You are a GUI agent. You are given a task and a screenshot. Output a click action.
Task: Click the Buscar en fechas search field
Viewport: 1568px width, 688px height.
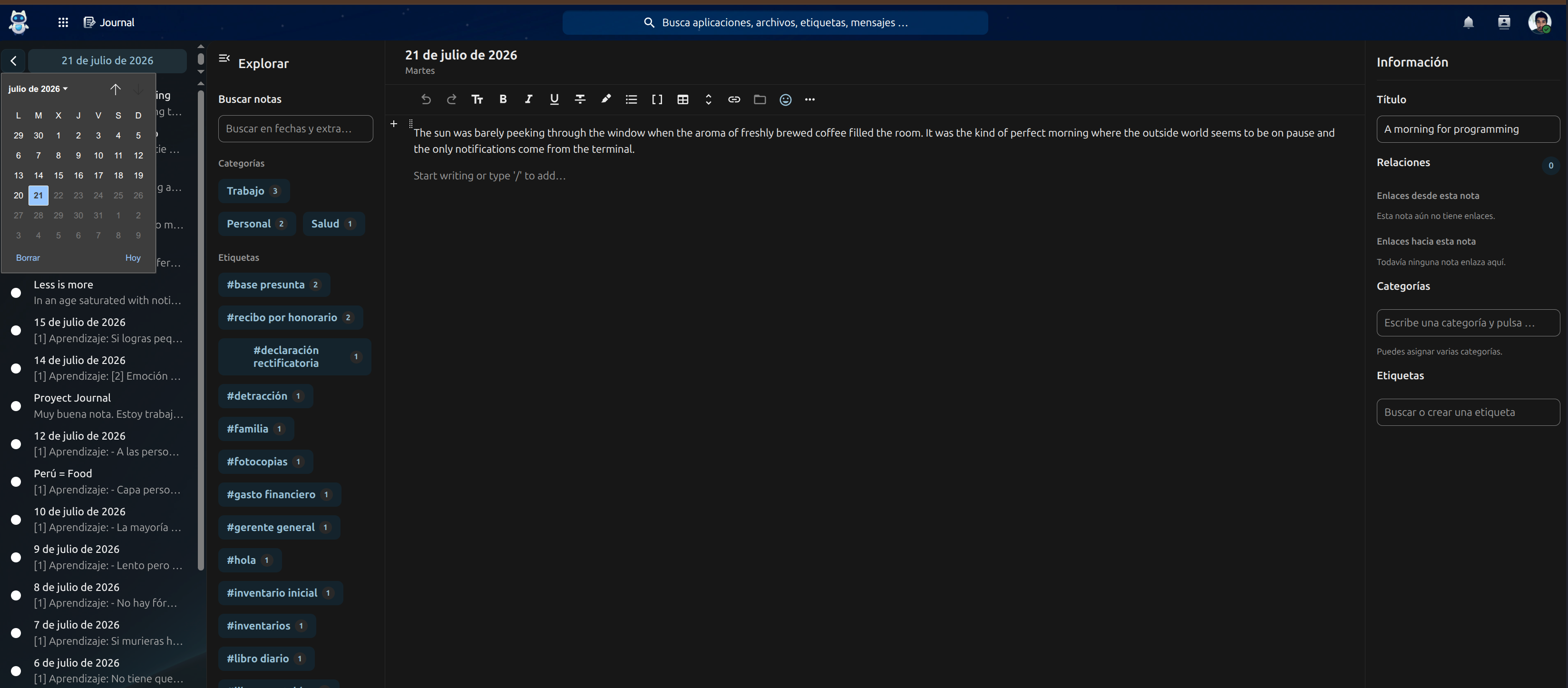pos(295,128)
